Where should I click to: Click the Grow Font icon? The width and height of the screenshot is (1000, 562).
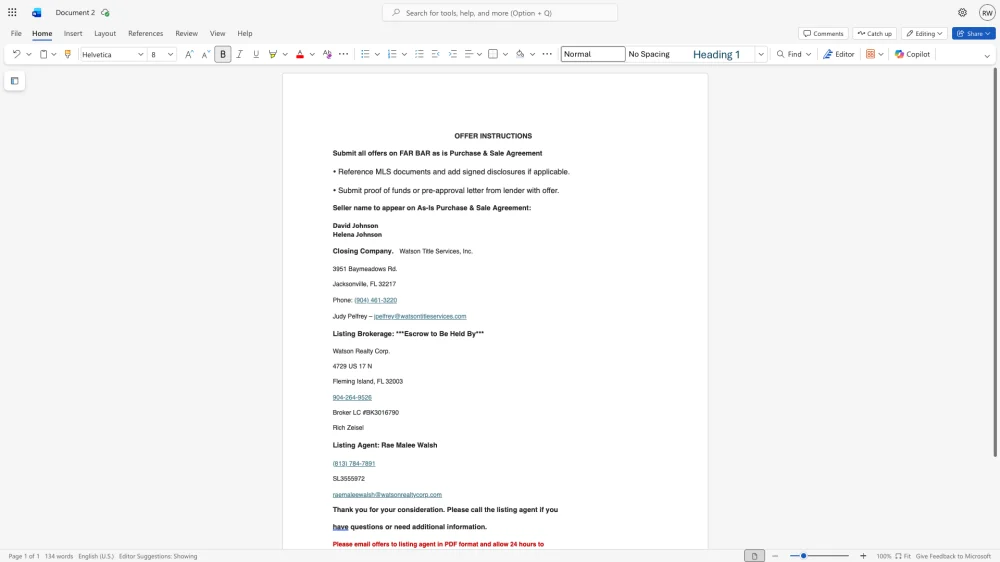coord(189,54)
